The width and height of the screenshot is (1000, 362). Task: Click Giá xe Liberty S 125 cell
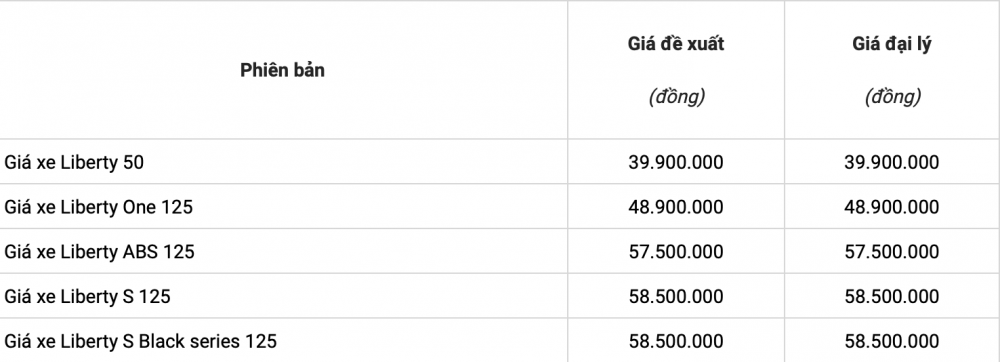(87, 296)
